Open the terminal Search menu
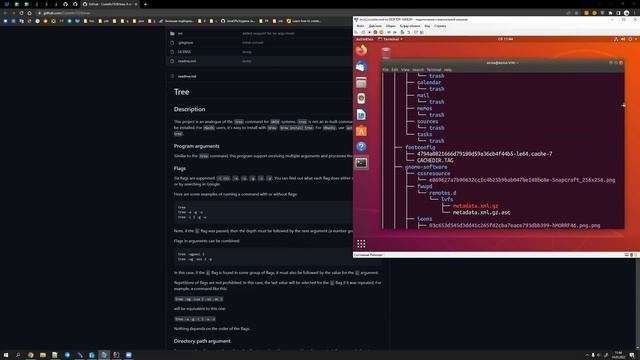Screen dimensions: 640x360 click(418, 70)
